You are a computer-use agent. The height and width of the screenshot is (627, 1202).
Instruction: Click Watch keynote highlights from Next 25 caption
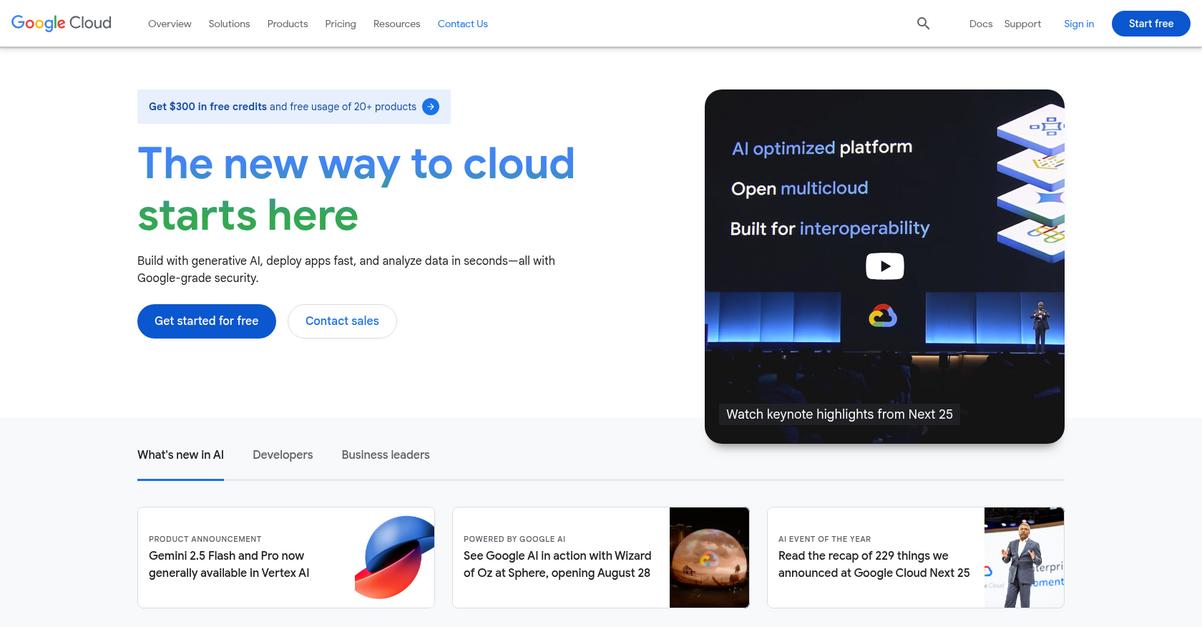point(840,414)
